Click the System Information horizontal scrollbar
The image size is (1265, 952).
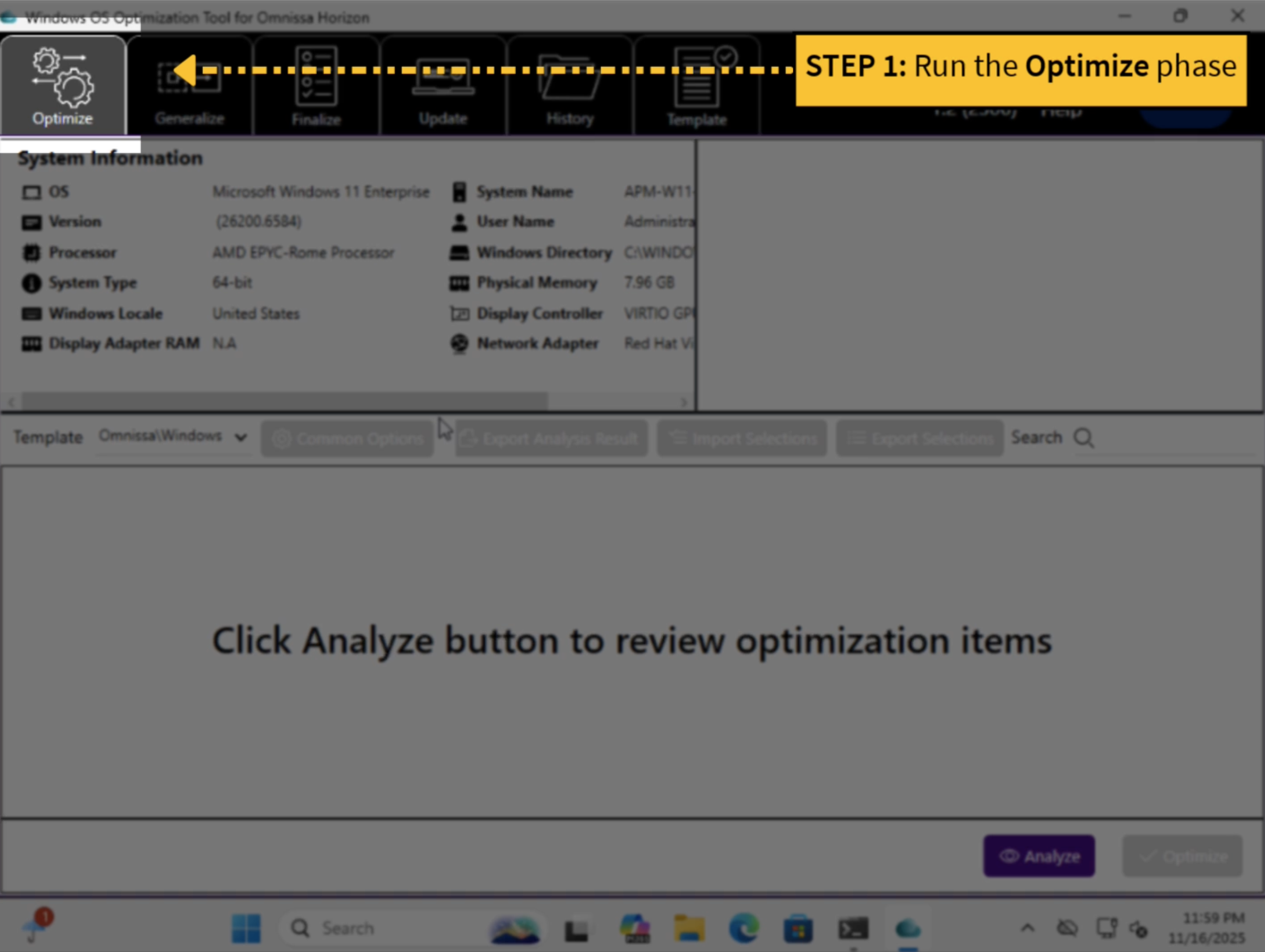(x=284, y=401)
